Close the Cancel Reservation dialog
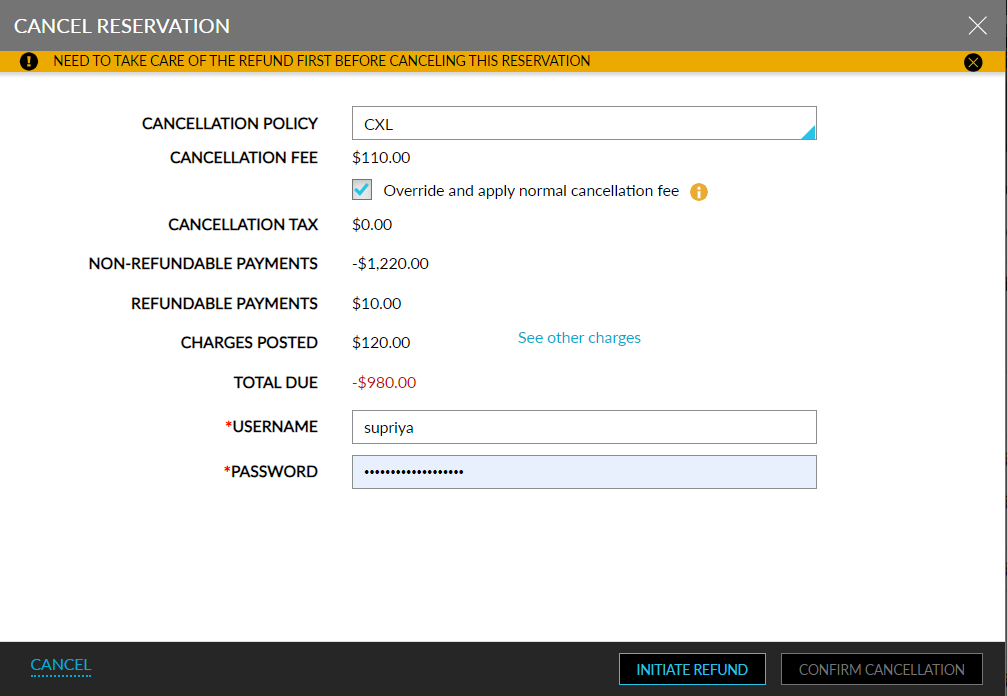Screen dimensions: 1007x696 (x=977, y=25)
